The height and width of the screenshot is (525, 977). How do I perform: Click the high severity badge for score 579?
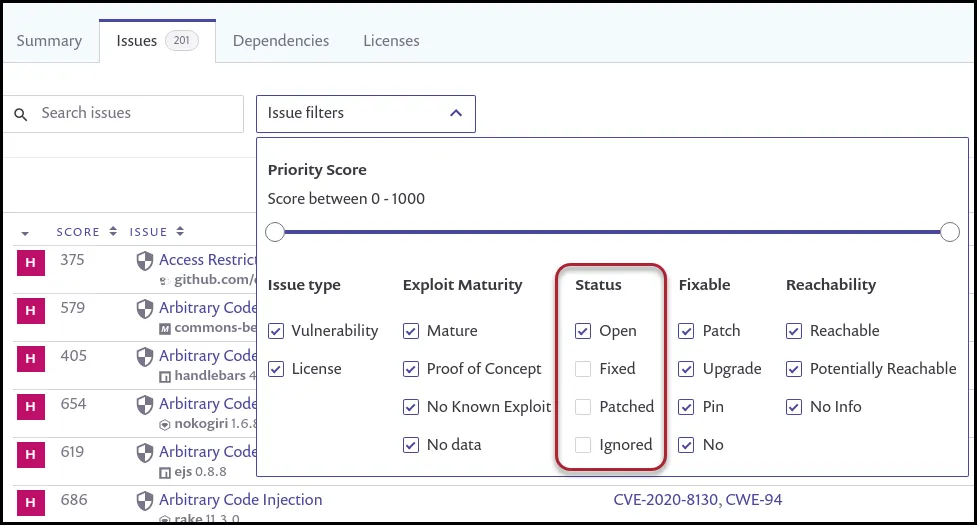coord(31,311)
